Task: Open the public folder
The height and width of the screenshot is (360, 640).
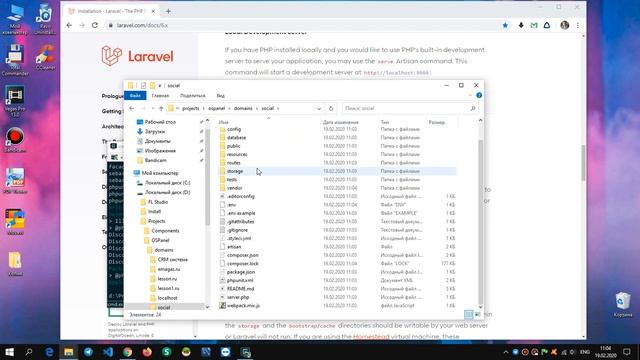Action: pyautogui.click(x=233, y=146)
